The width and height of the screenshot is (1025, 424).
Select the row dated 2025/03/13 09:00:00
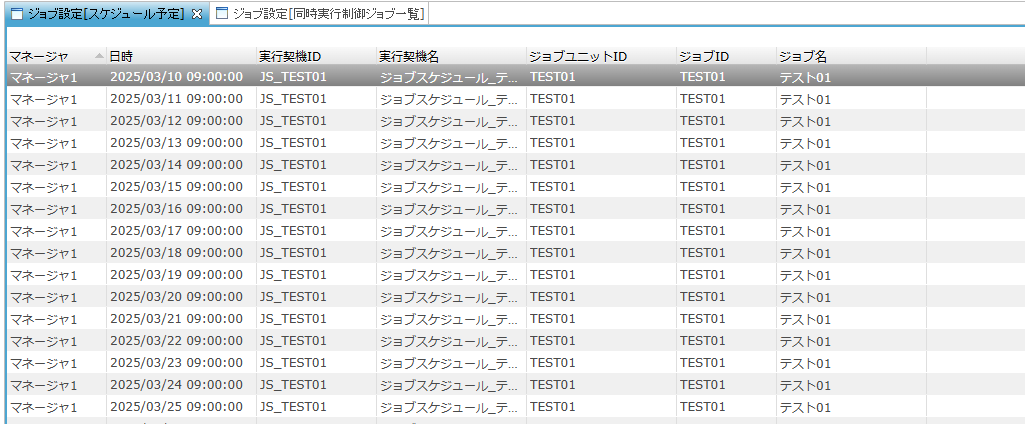pos(176,143)
